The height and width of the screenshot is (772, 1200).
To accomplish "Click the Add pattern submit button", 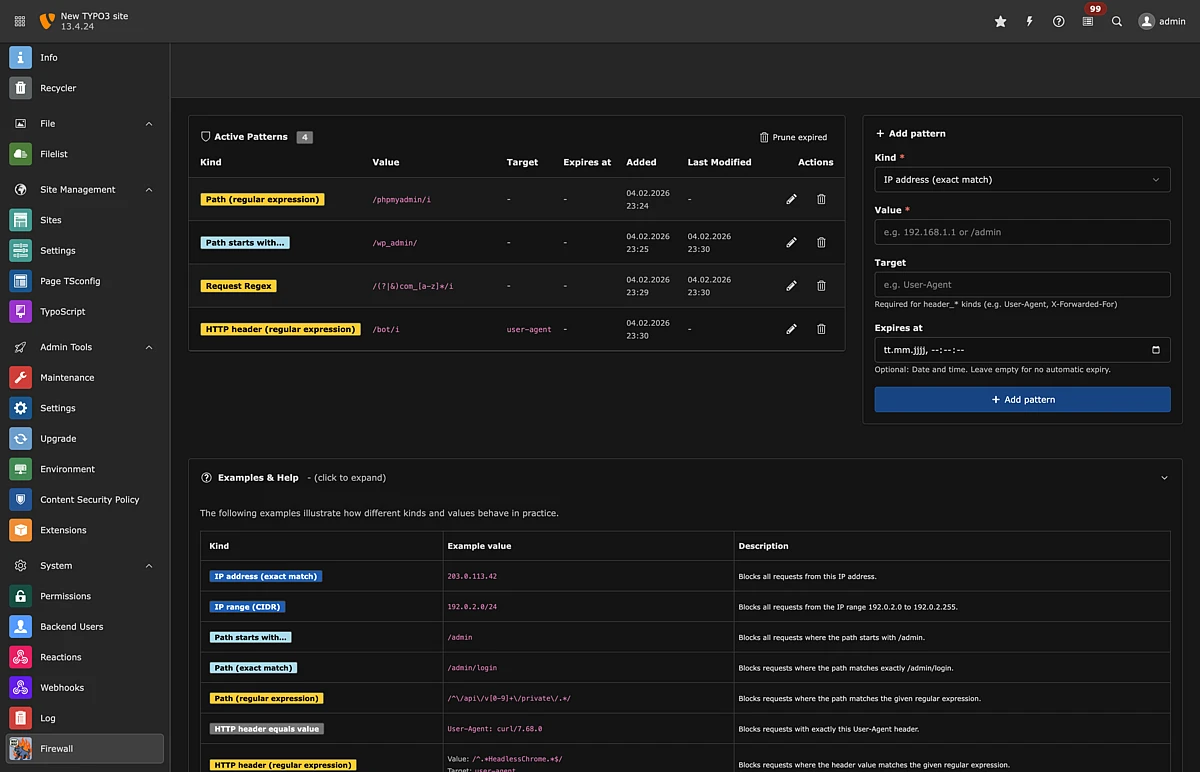I will (1022, 400).
